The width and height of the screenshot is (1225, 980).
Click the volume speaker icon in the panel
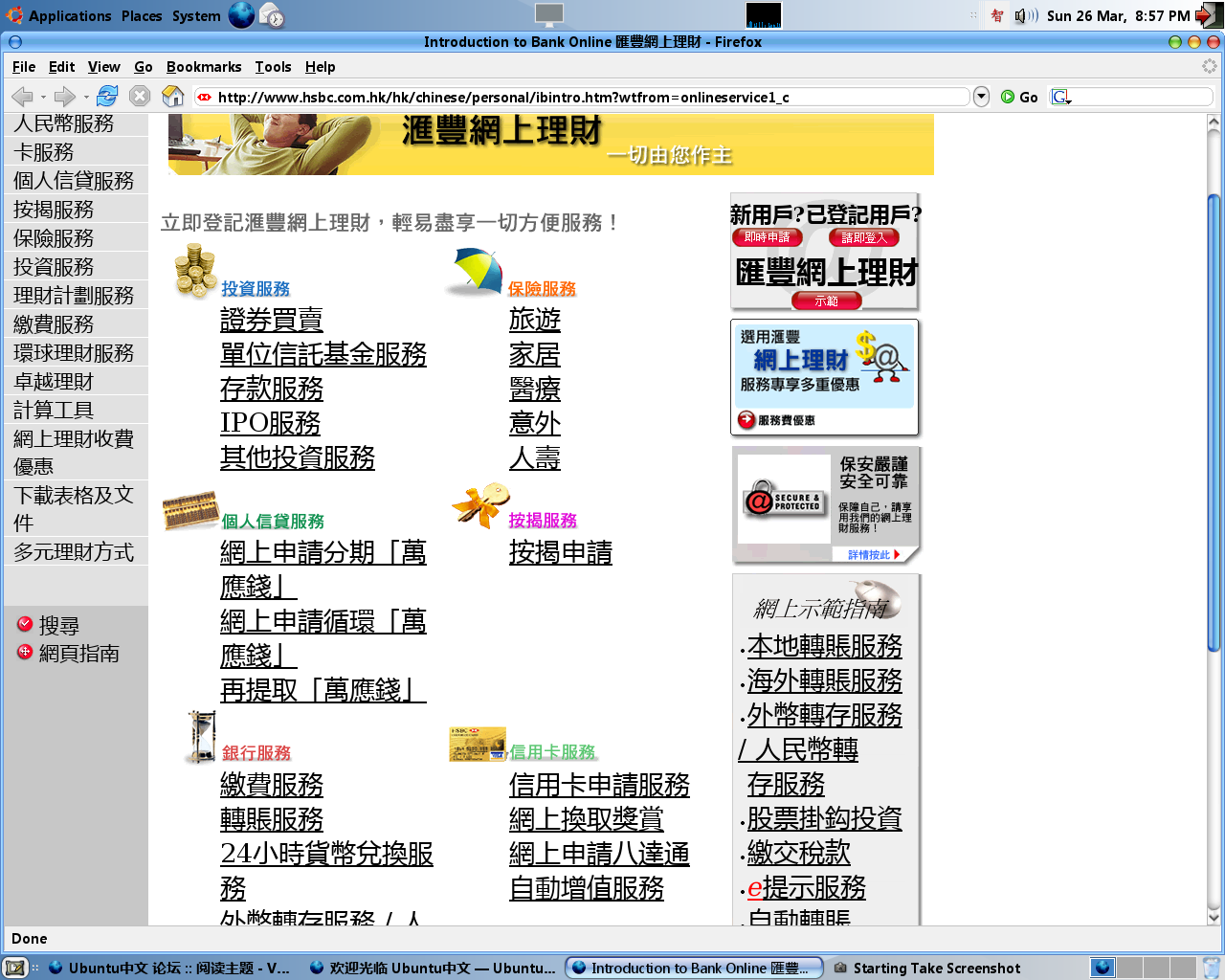1026,15
